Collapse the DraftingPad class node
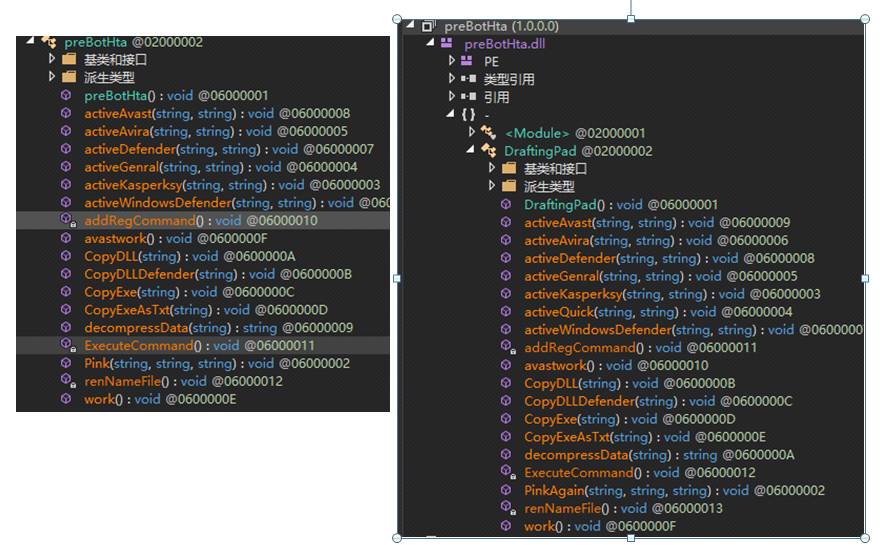The height and width of the screenshot is (545, 886). (x=471, y=151)
